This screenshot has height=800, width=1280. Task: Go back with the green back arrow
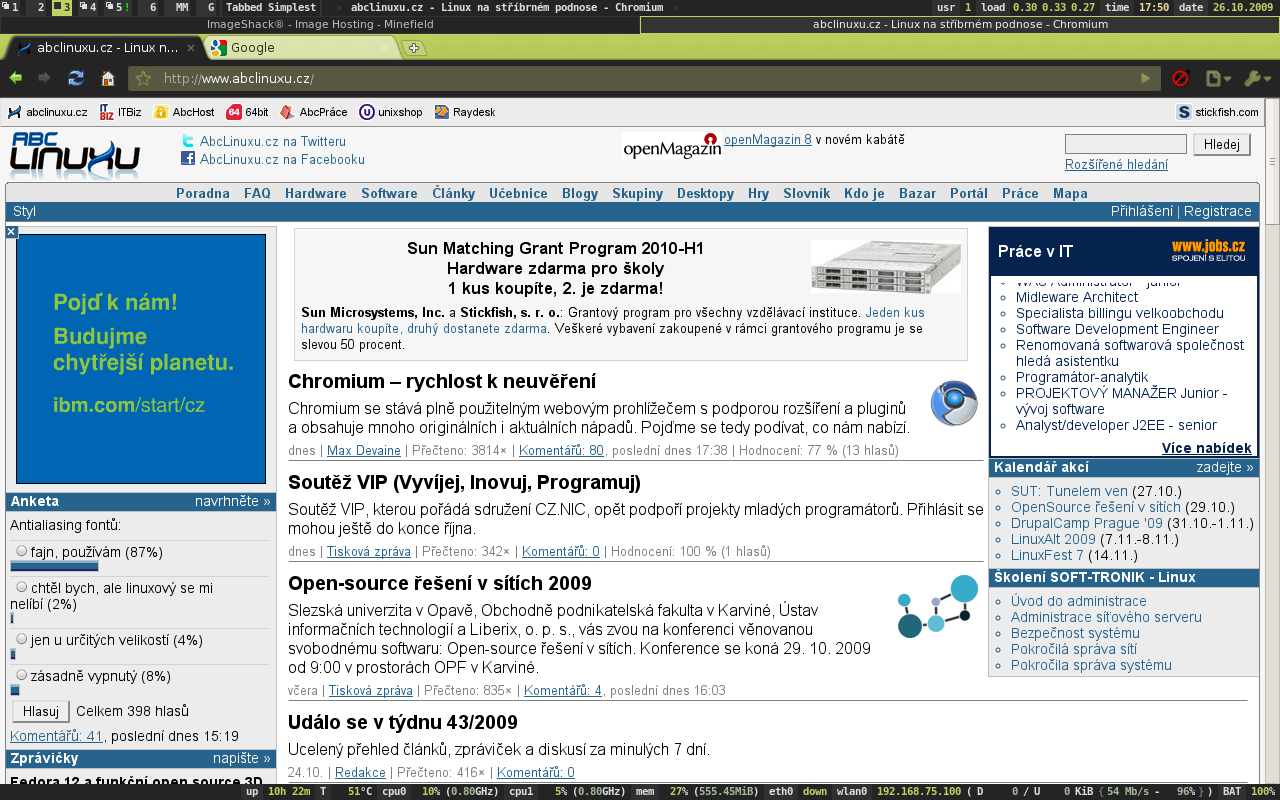click(x=16, y=78)
